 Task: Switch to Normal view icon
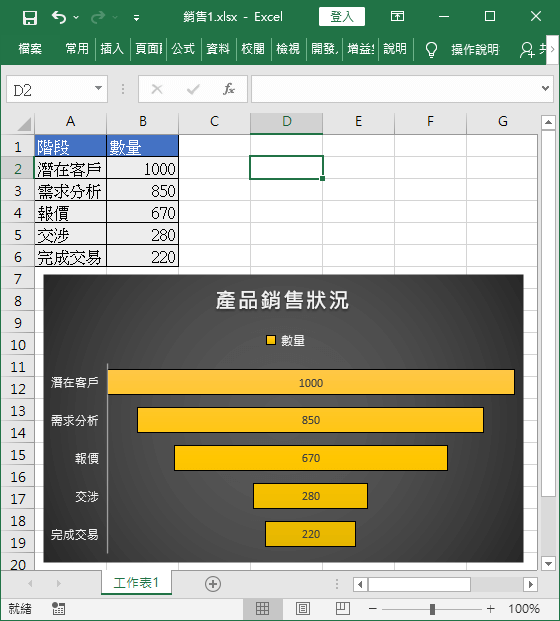tap(262, 608)
